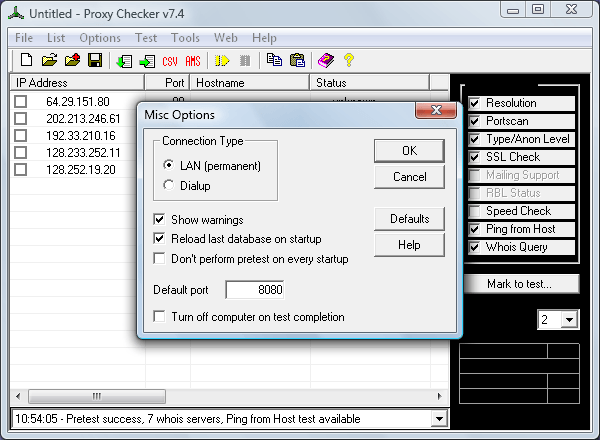The width and height of the screenshot is (600, 440).
Task: Click the Defaults button
Action: [x=409, y=219]
